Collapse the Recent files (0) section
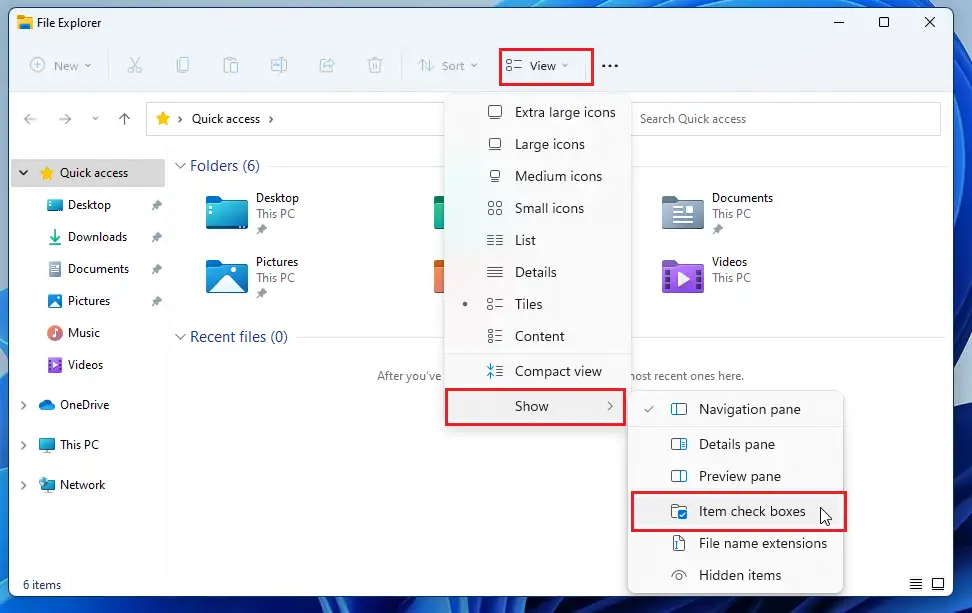 tap(180, 337)
